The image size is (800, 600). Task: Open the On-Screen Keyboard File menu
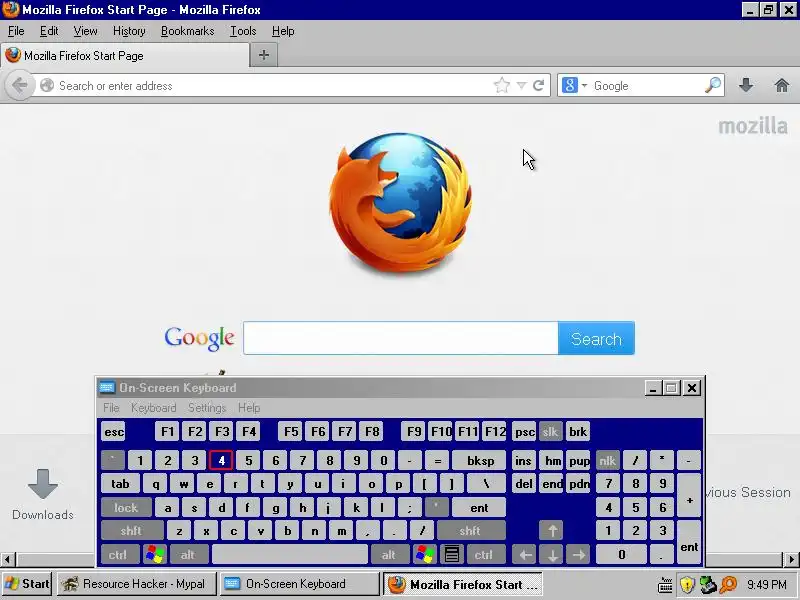(x=111, y=408)
